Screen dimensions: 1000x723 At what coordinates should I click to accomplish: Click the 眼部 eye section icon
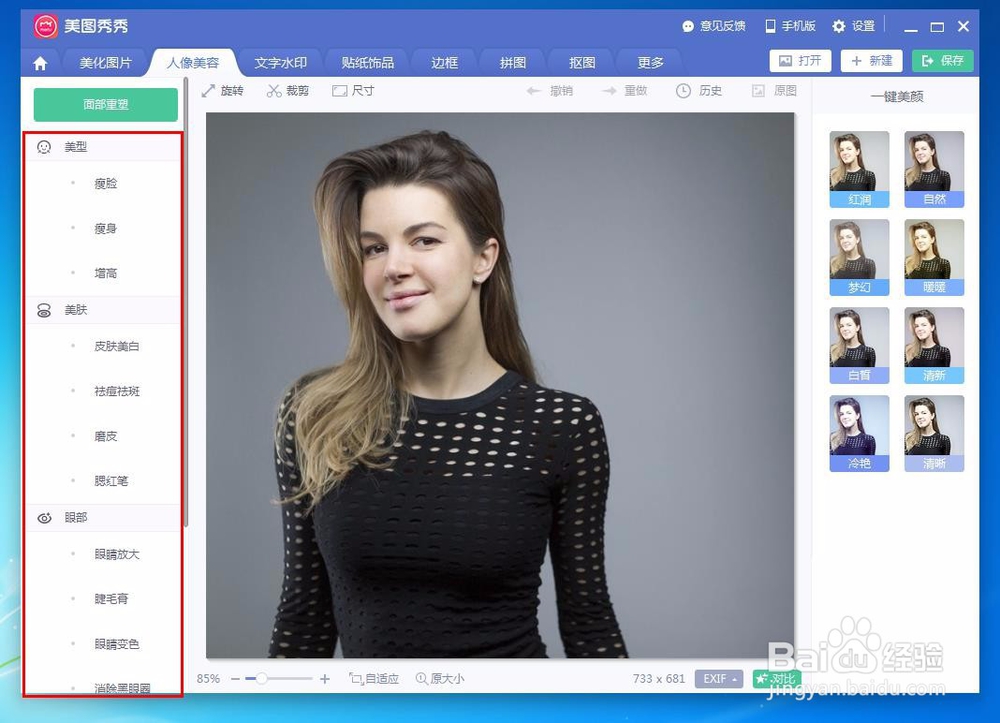(x=44, y=518)
